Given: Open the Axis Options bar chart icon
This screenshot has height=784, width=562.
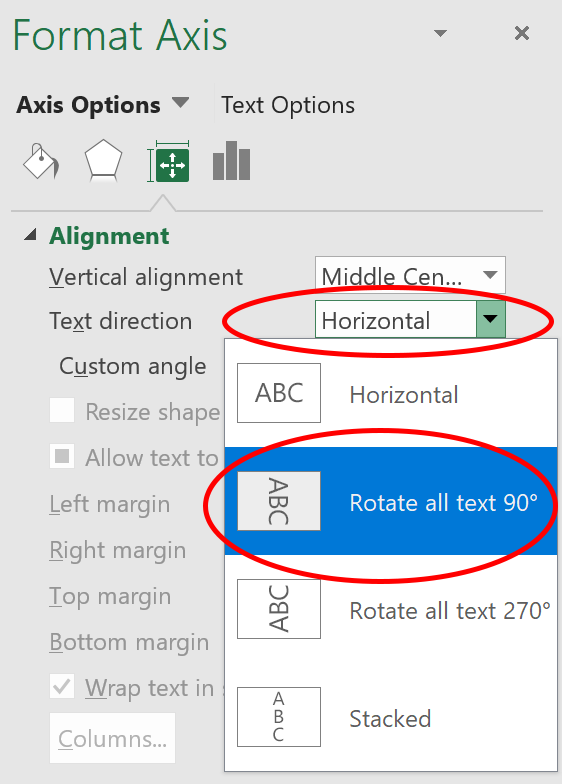Looking at the screenshot, I should [232, 160].
